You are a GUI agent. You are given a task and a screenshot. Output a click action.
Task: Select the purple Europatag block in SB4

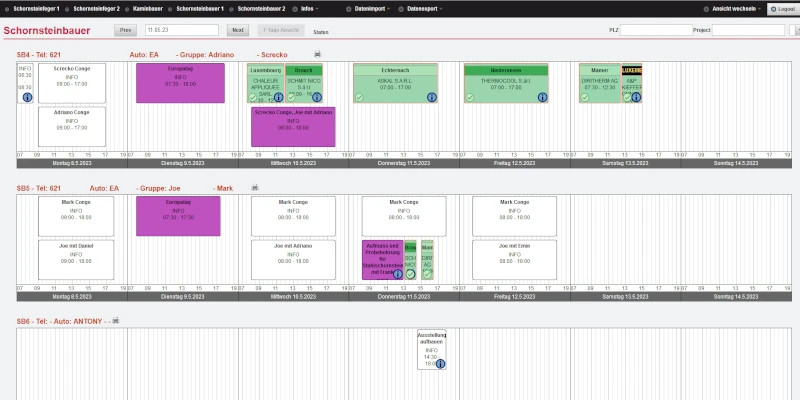181,83
